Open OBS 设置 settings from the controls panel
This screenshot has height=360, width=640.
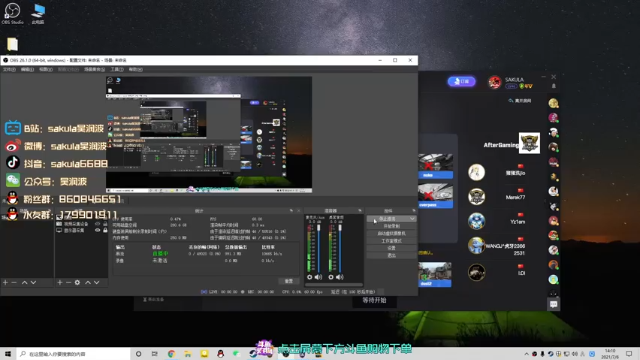click(391, 248)
